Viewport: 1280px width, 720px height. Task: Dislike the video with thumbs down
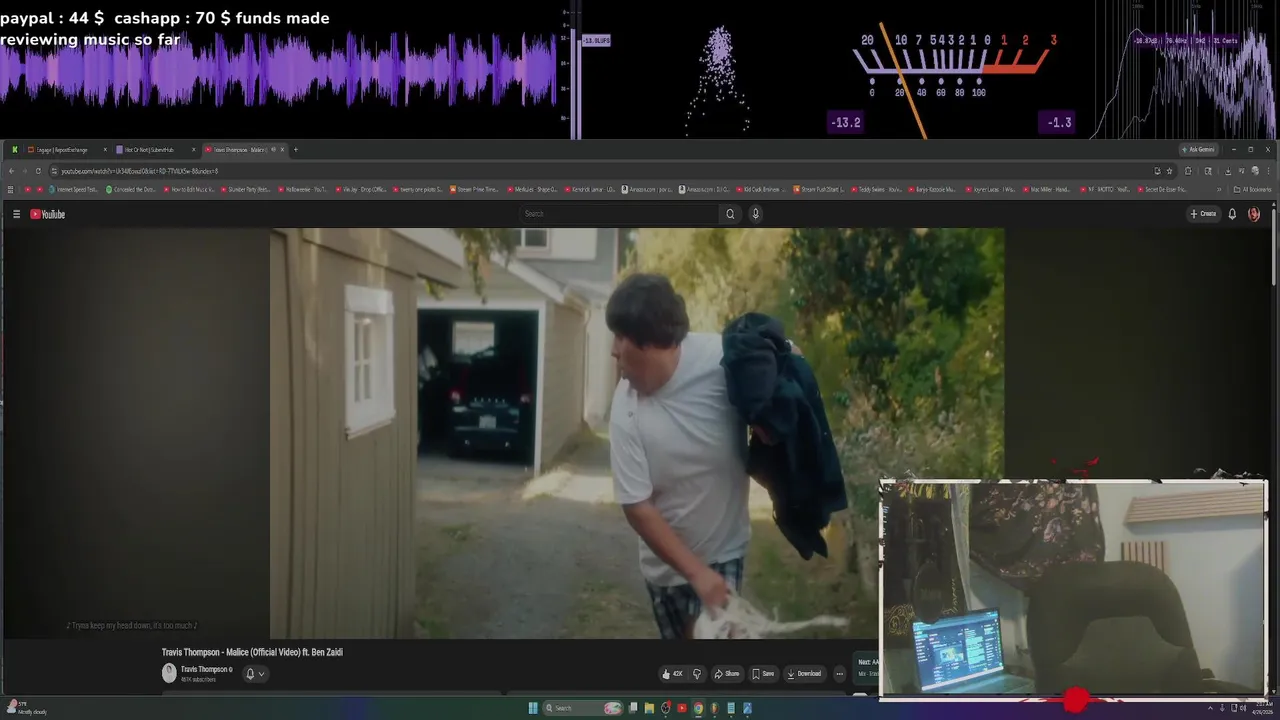click(x=697, y=674)
